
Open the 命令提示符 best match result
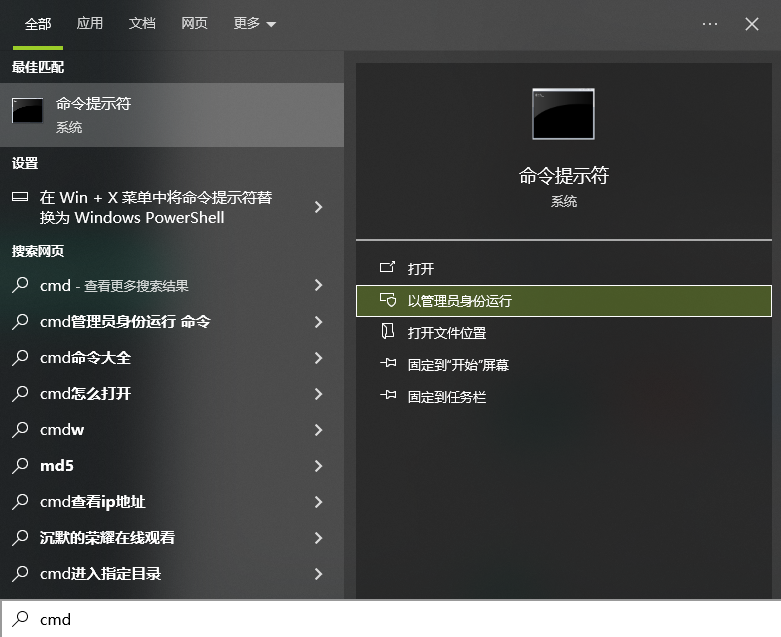172,115
